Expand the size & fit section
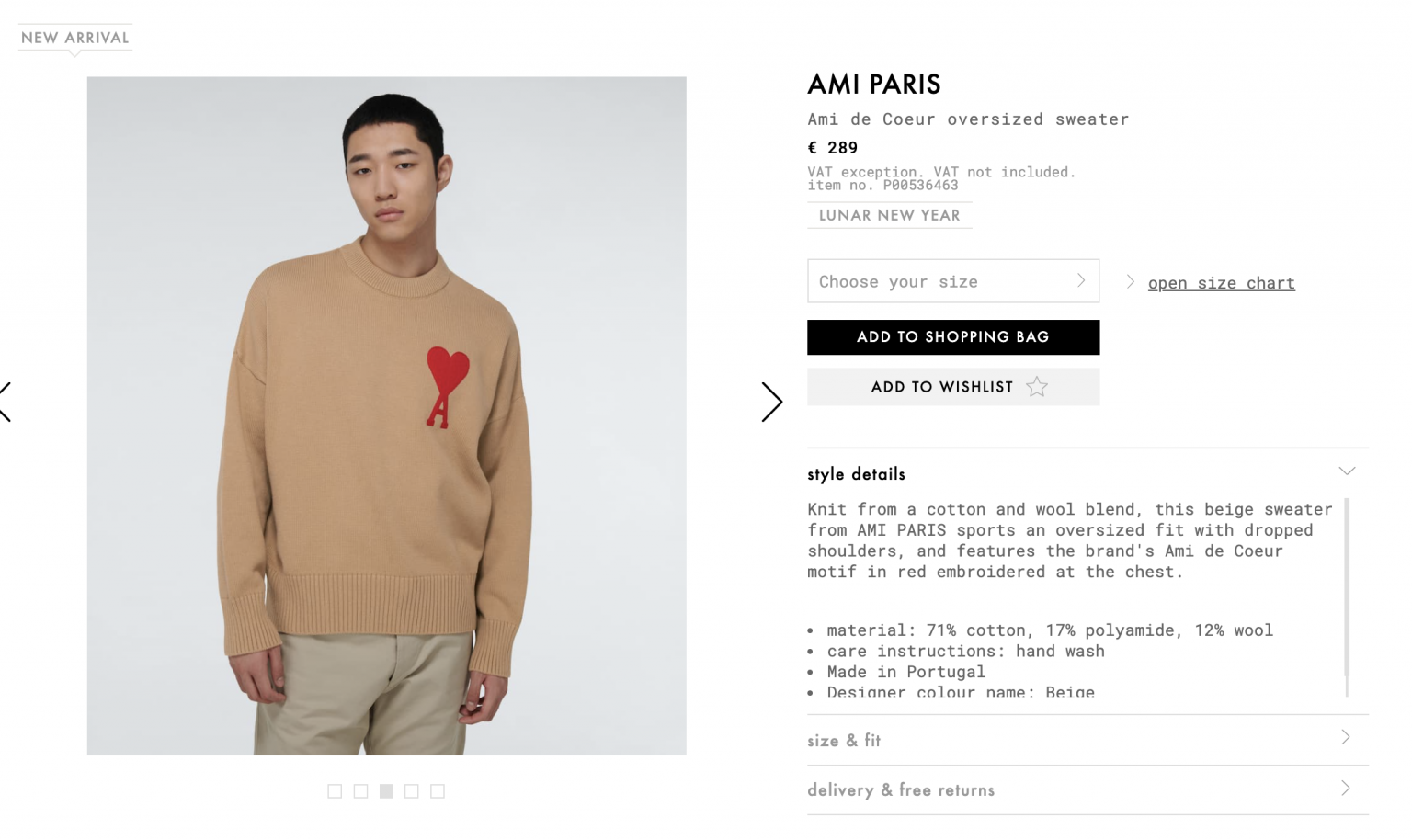This screenshot has width=1412, height=840. point(1088,740)
